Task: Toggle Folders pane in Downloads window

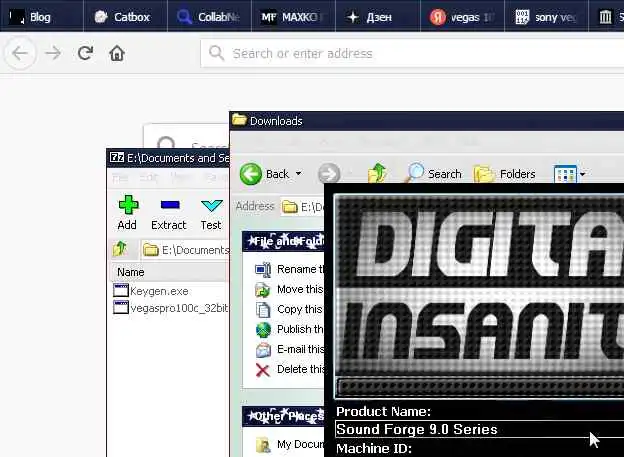Action: 505,174
